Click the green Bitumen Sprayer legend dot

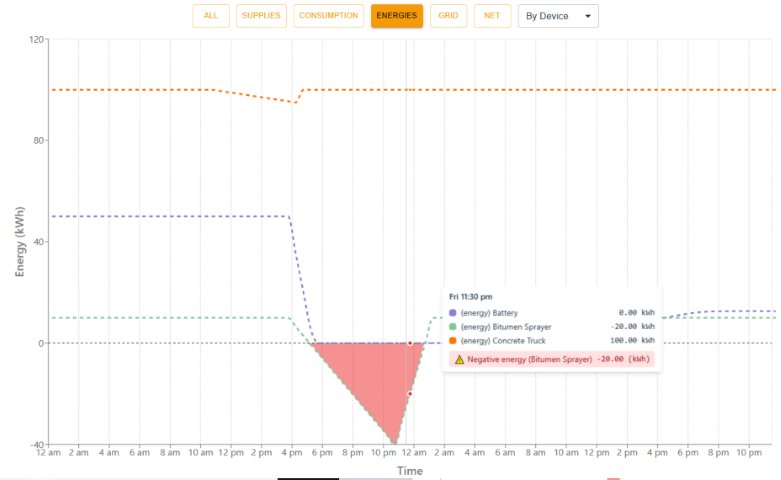click(453, 326)
